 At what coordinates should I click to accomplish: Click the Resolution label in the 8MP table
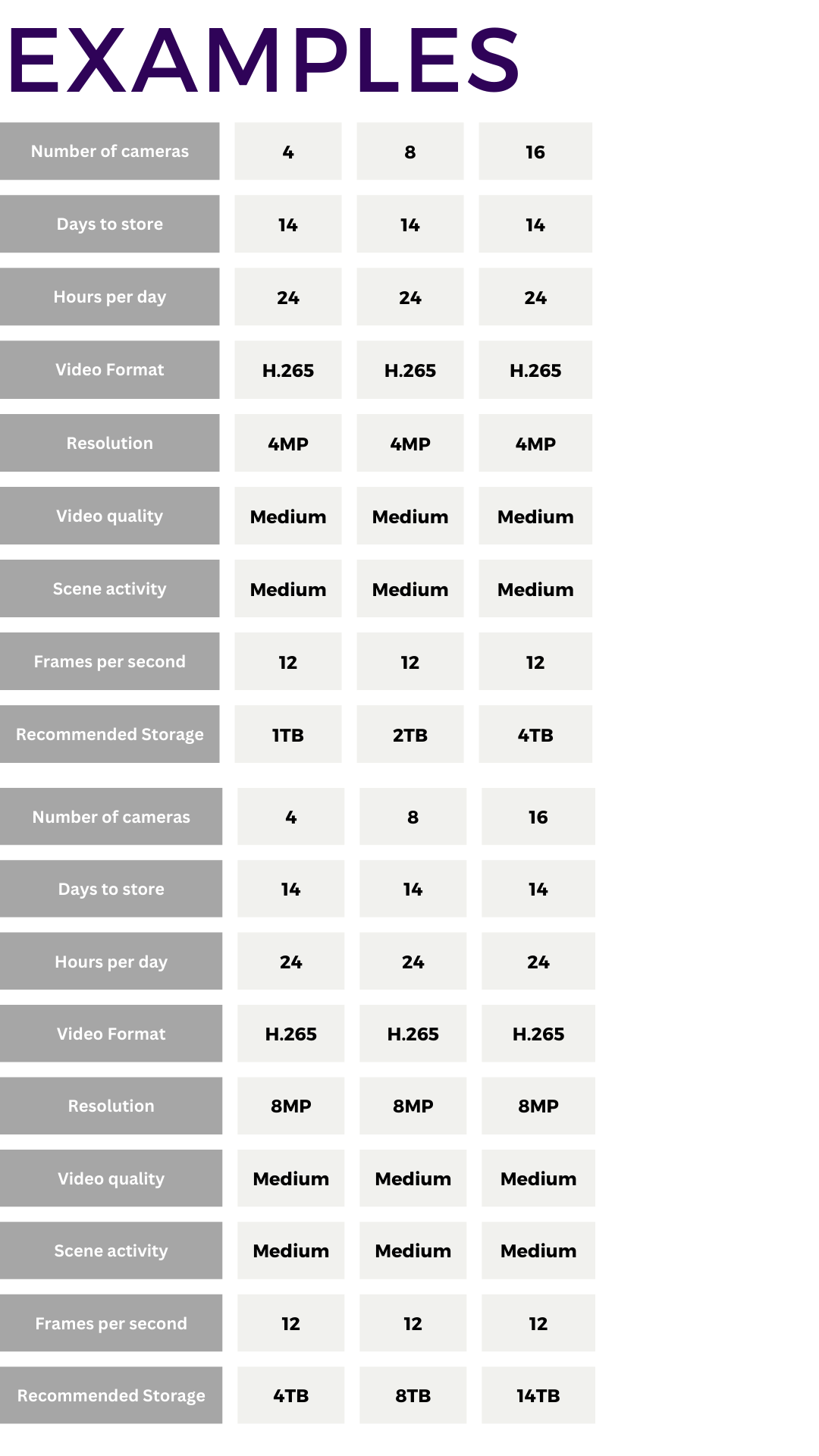coord(111,1106)
